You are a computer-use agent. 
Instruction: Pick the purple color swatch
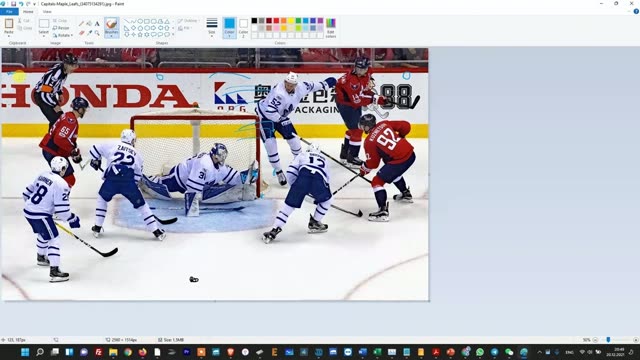click(320, 21)
